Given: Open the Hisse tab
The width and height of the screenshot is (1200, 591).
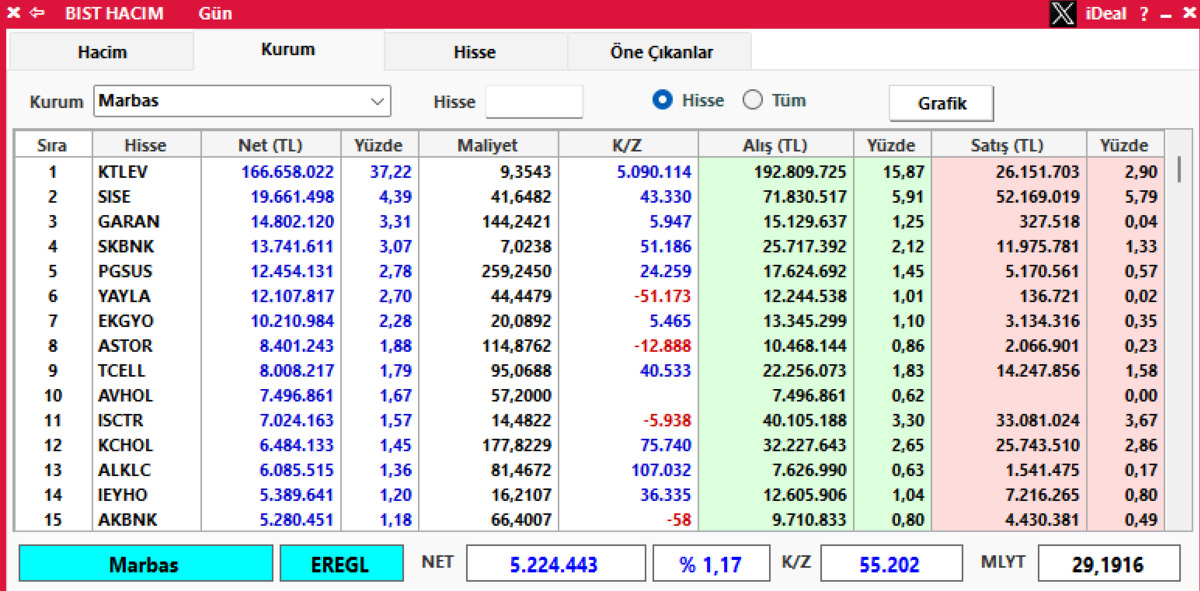Looking at the screenshot, I should point(475,52).
